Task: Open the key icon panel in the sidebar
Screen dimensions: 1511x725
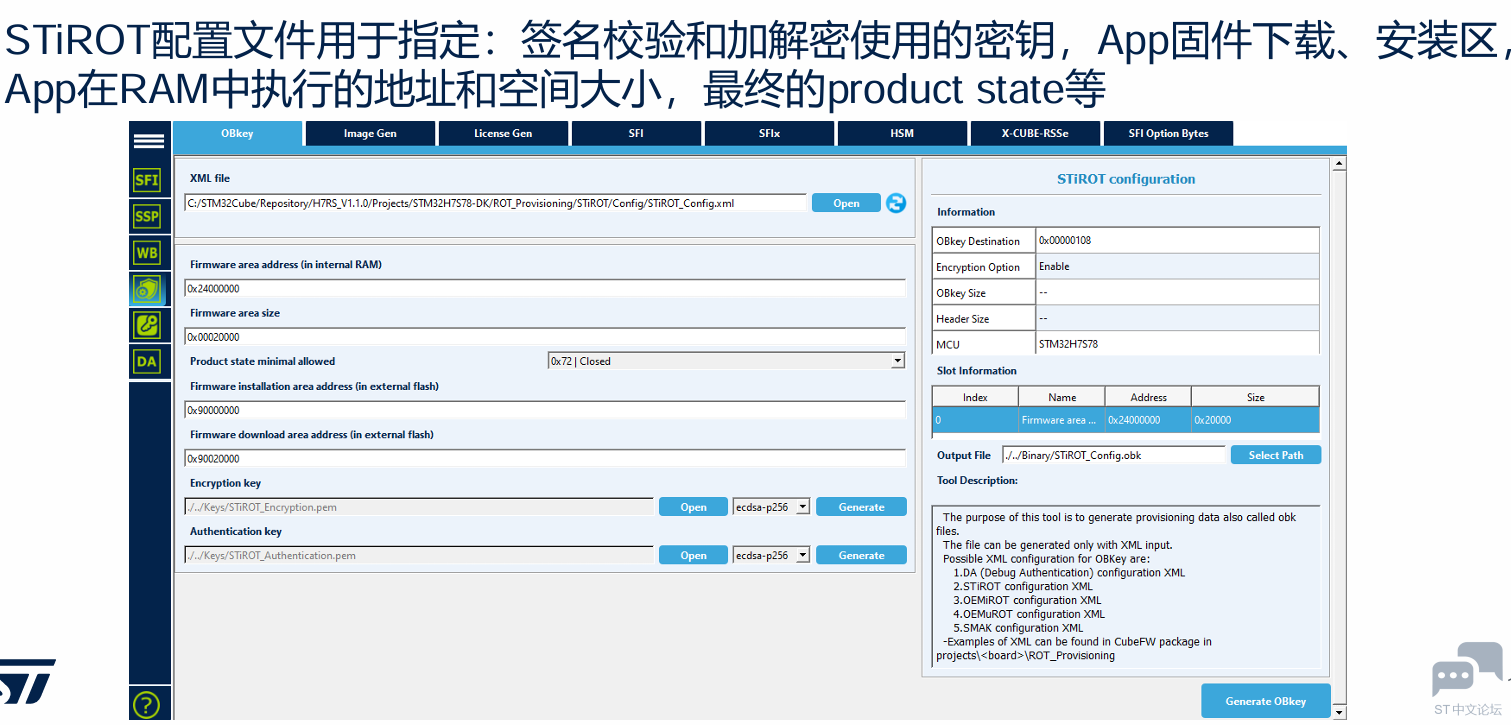Action: click(x=147, y=325)
